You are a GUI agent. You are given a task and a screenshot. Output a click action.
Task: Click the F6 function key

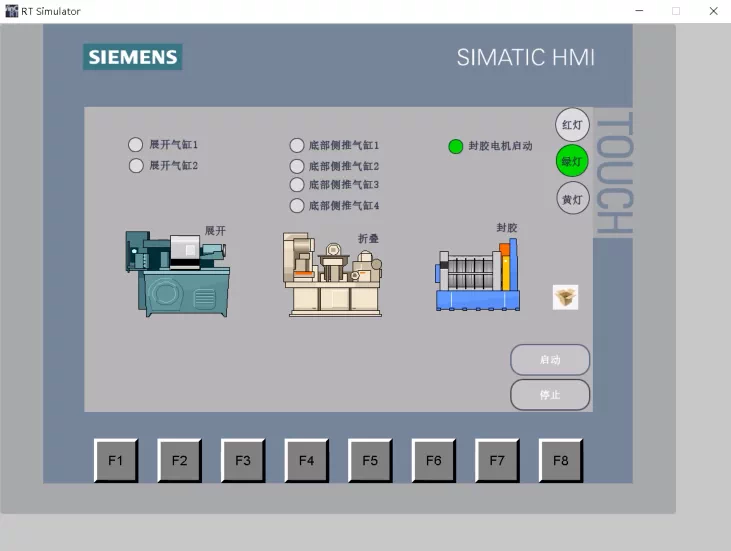[x=434, y=461]
